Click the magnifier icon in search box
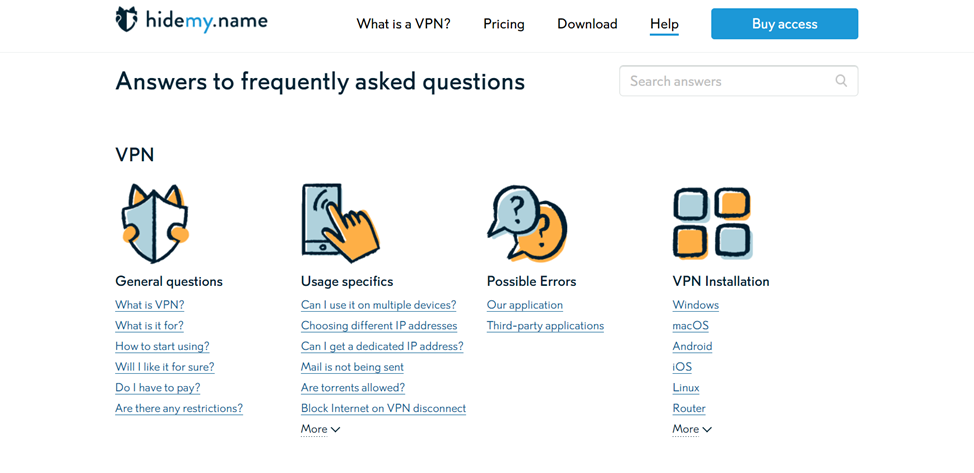This screenshot has width=974, height=473. point(841,81)
